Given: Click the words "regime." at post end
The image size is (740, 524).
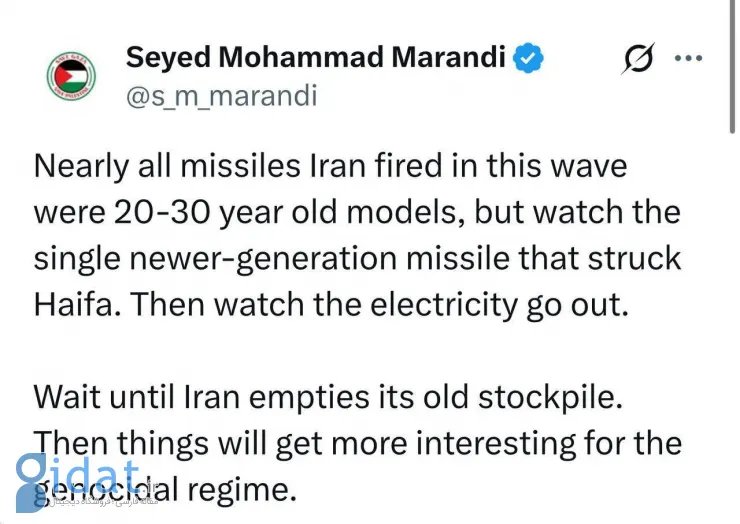Looking at the screenshot, I should (242, 490).
